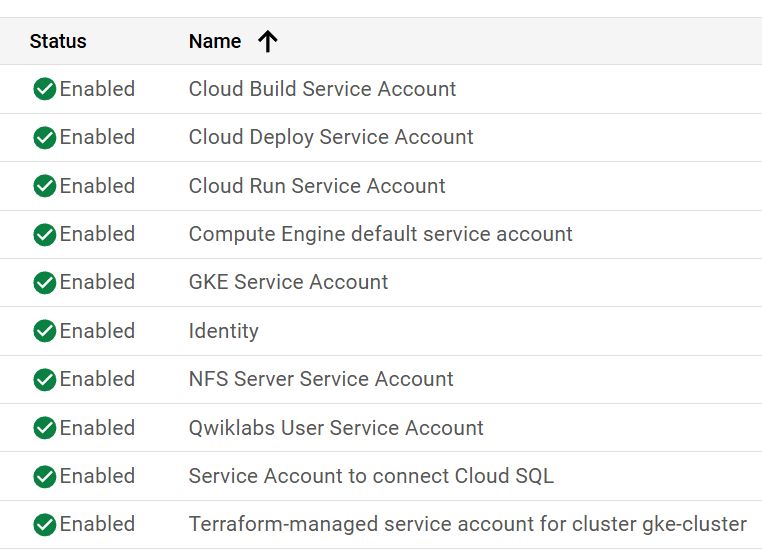Click green check icon for NFS Server Service Account
762x555 pixels.
click(x=45, y=380)
